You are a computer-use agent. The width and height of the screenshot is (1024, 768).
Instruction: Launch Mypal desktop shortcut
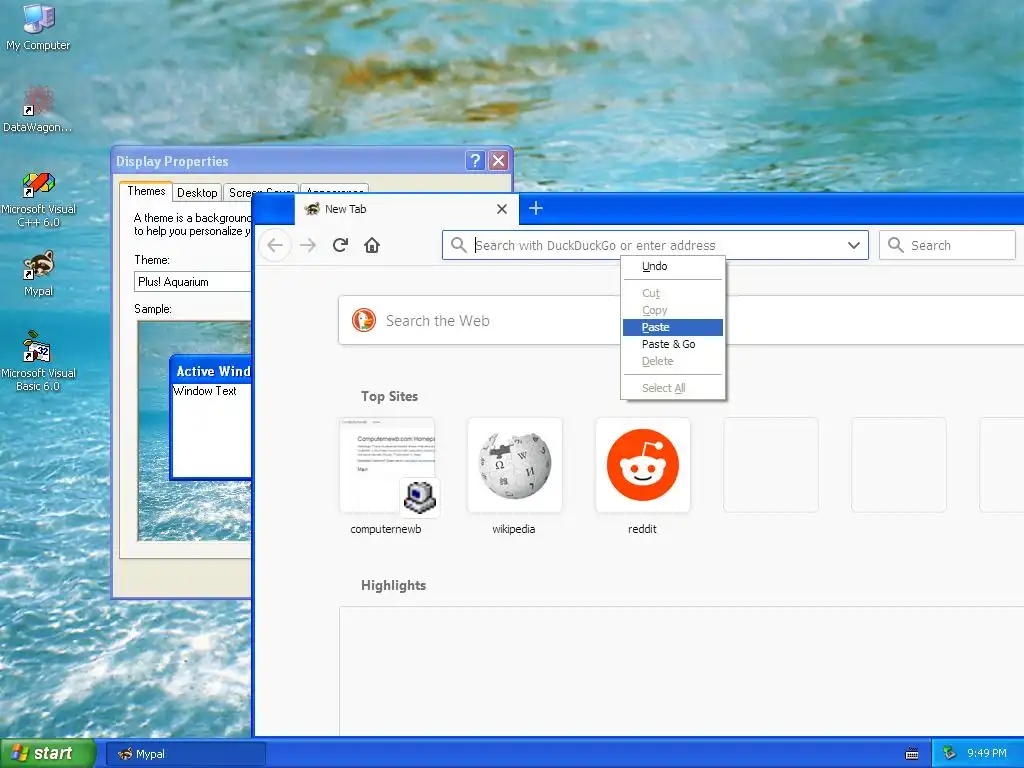(39, 274)
